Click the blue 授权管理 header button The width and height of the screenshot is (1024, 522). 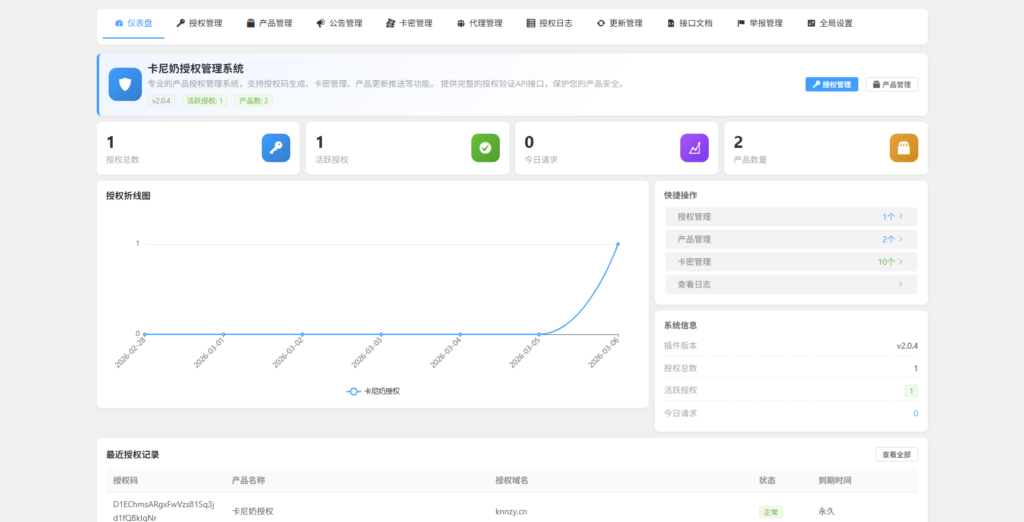832,85
